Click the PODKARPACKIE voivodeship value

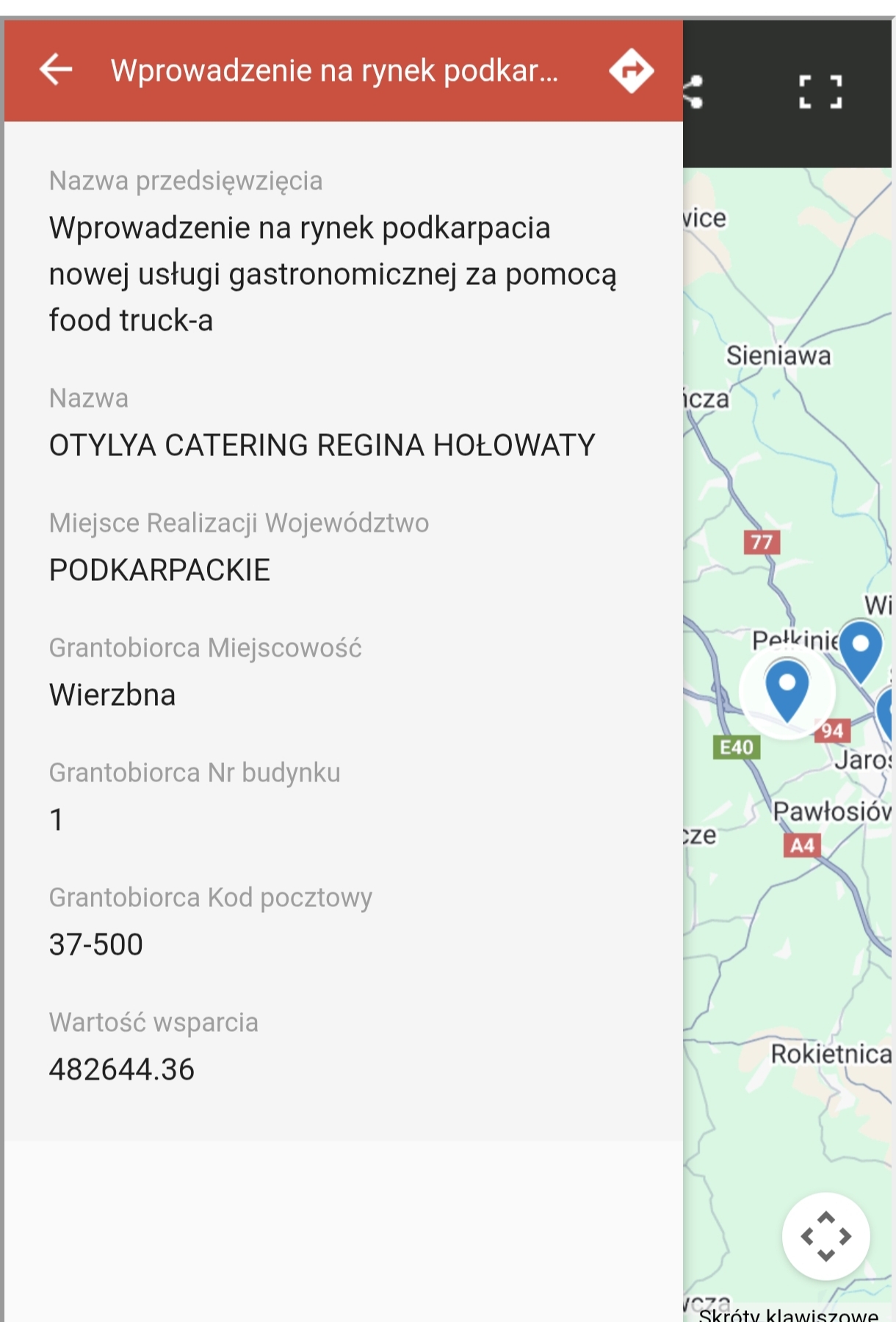point(159,570)
